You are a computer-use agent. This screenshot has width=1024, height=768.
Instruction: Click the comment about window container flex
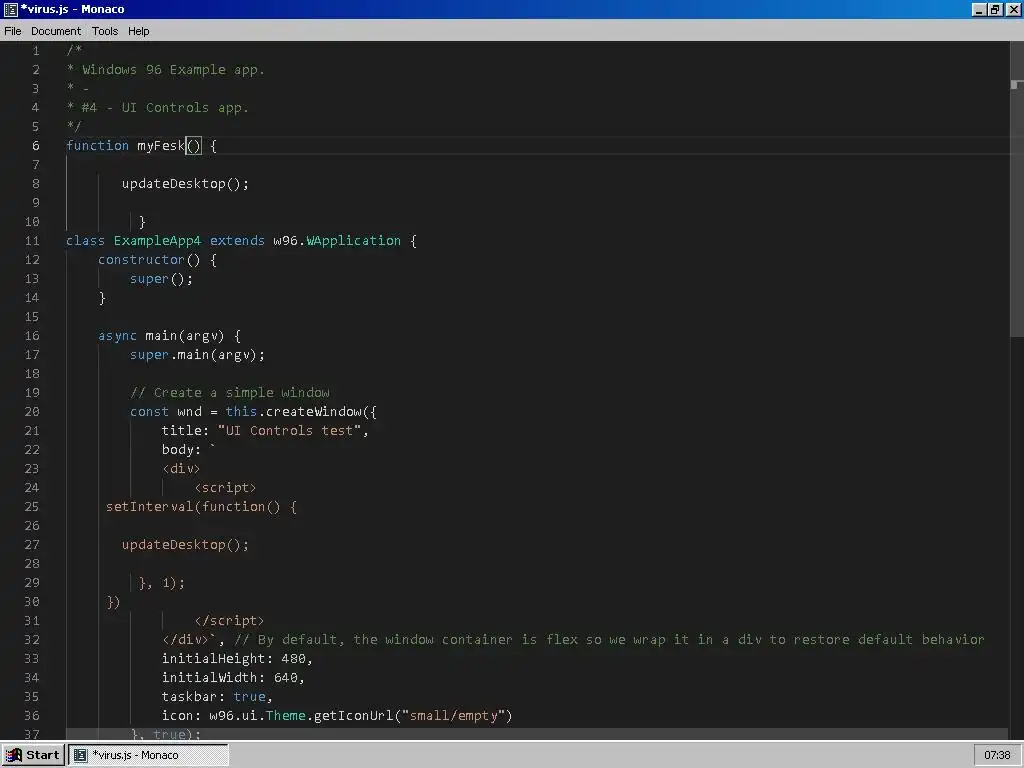click(x=609, y=639)
